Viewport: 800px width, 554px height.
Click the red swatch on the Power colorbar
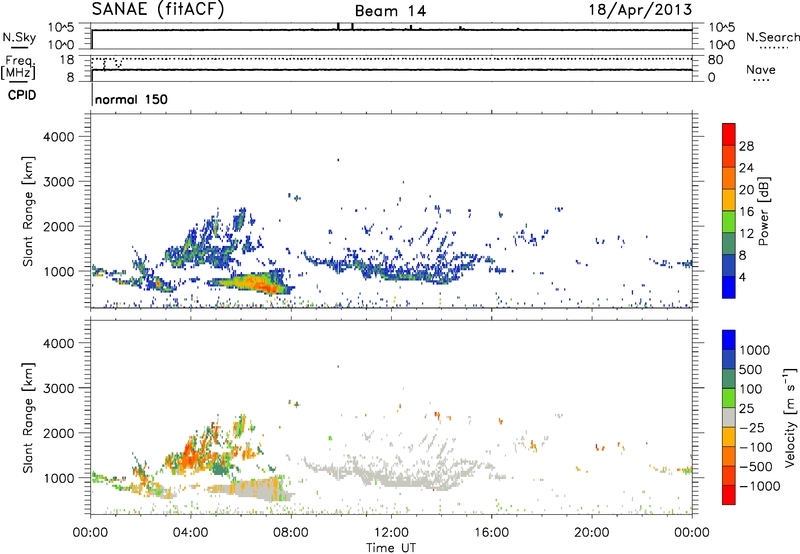[x=729, y=135]
